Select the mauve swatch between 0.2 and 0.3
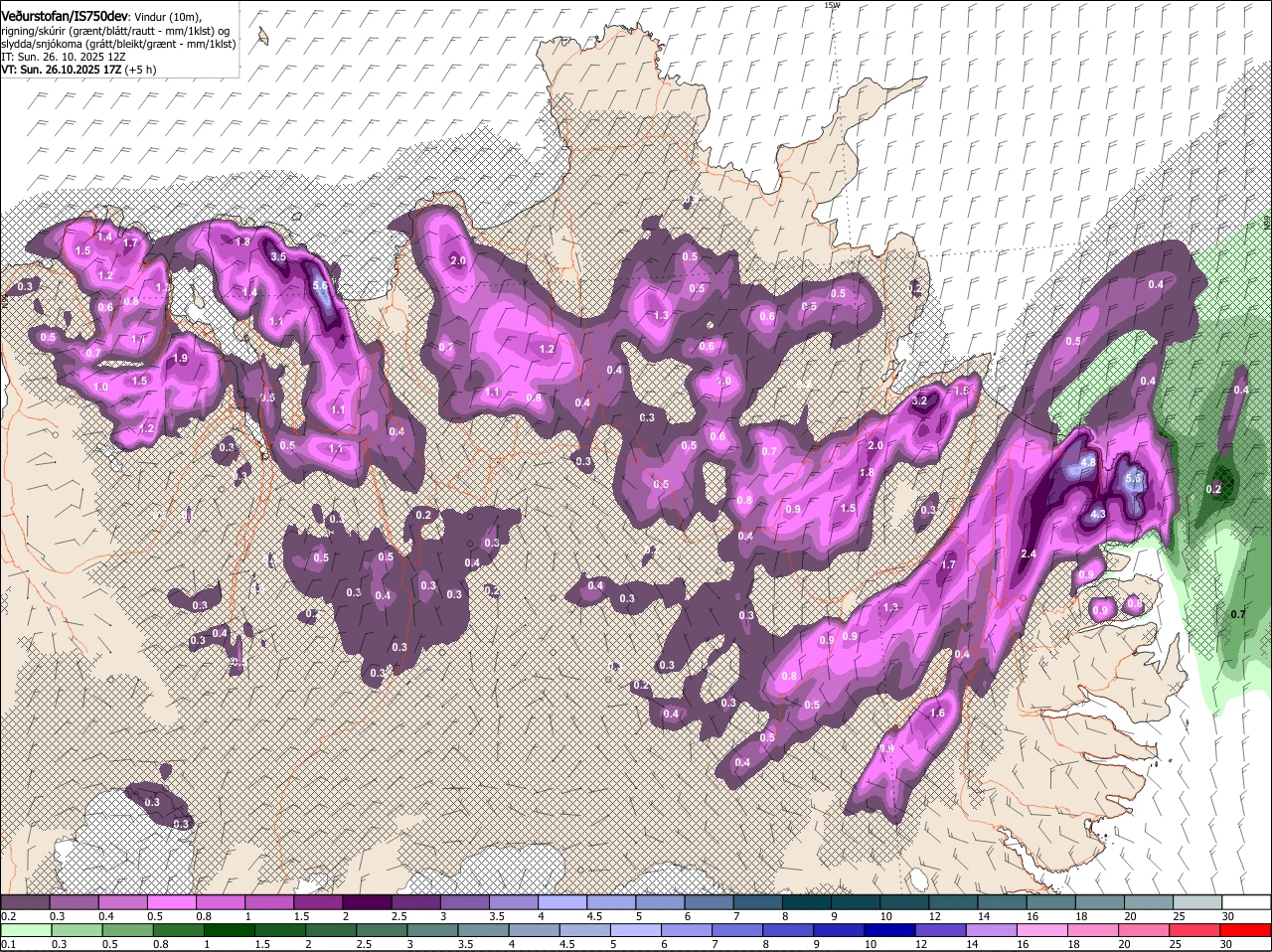1272x952 pixels. pos(25,901)
